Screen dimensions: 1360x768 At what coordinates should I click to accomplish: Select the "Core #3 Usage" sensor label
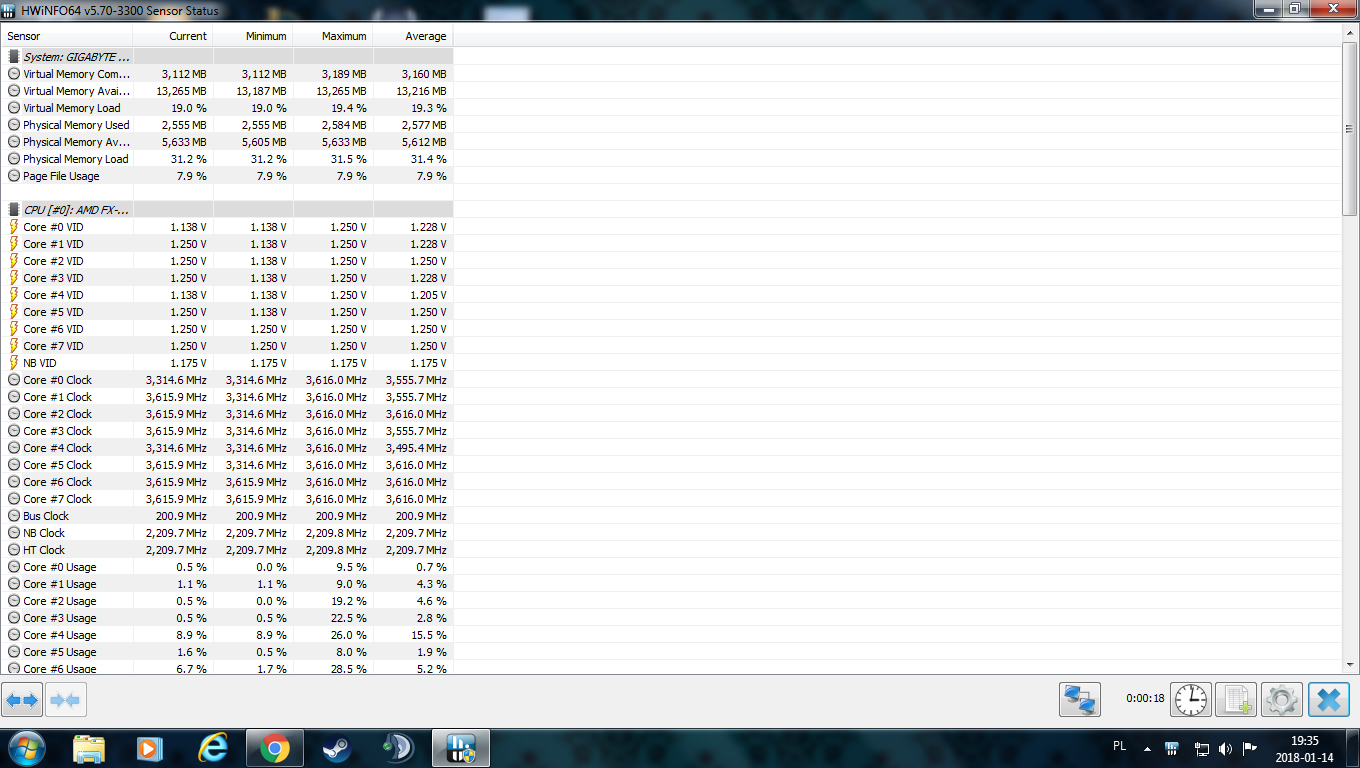(x=60, y=618)
